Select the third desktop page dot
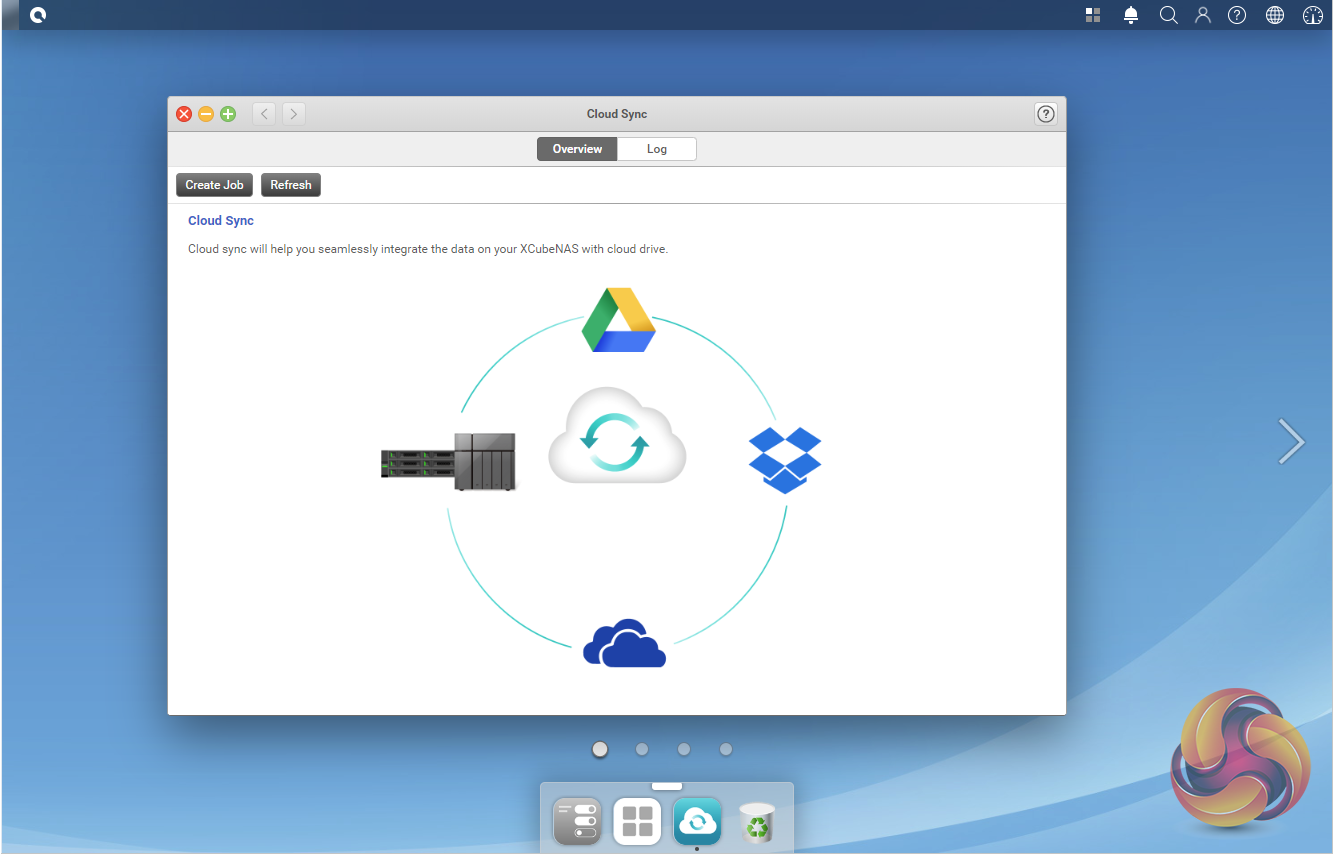Viewport: 1334px width, 854px height. point(684,749)
